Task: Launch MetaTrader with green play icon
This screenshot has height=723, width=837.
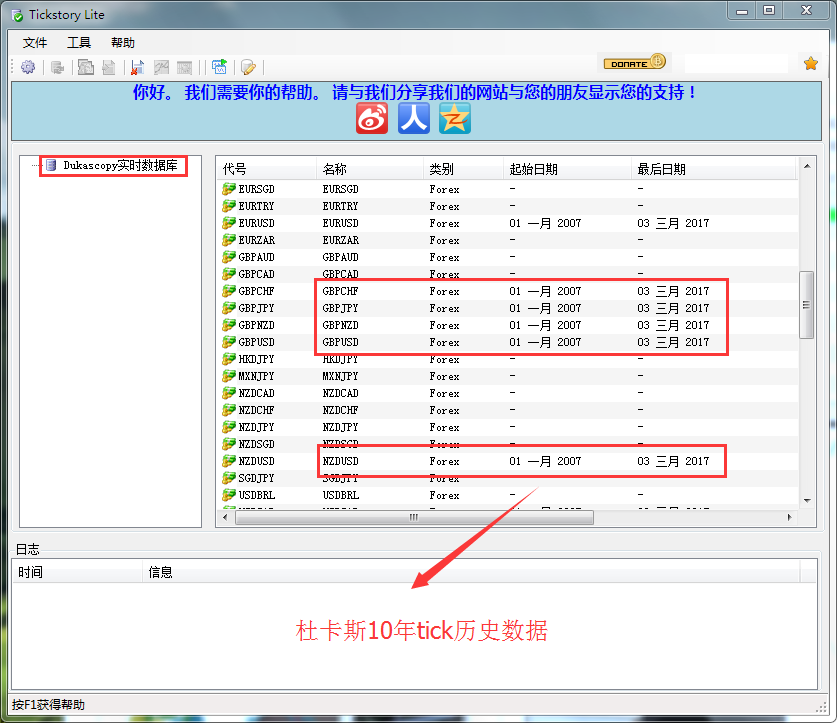Action: click(219, 67)
